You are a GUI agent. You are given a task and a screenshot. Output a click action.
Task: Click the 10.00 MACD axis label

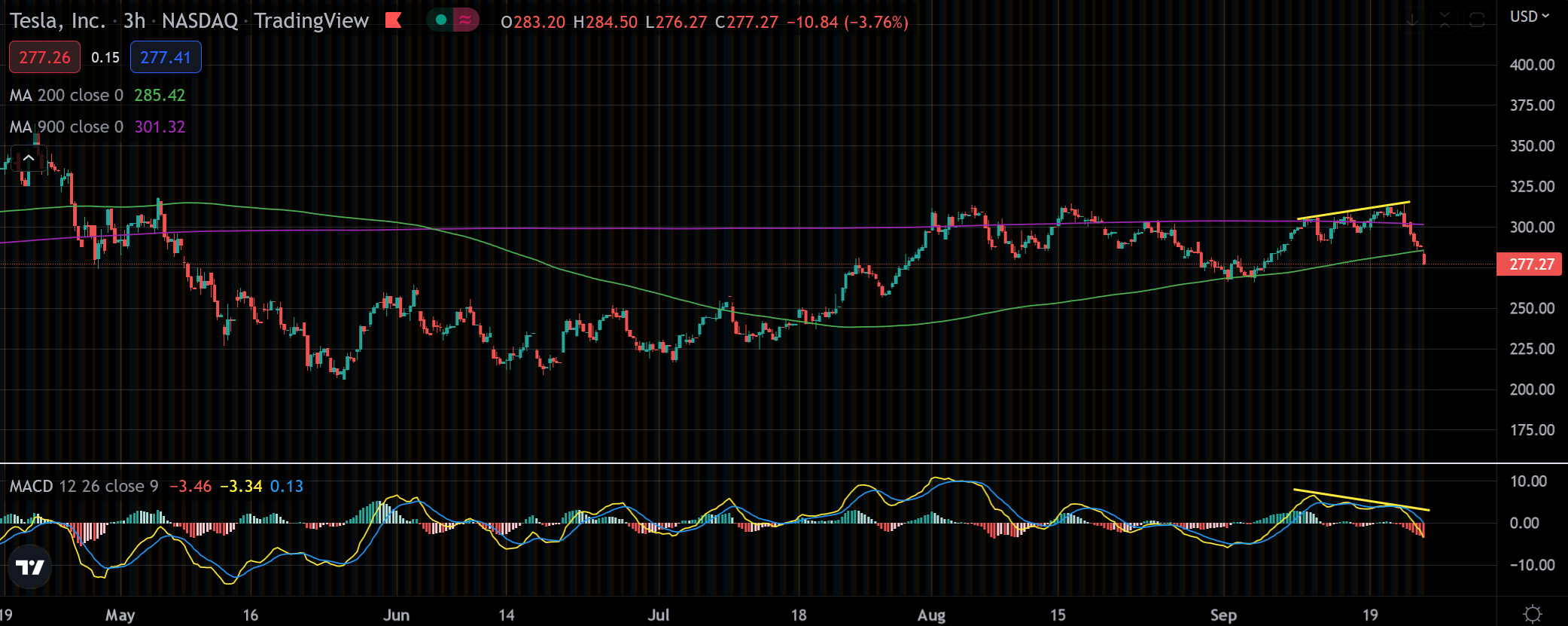point(1528,481)
